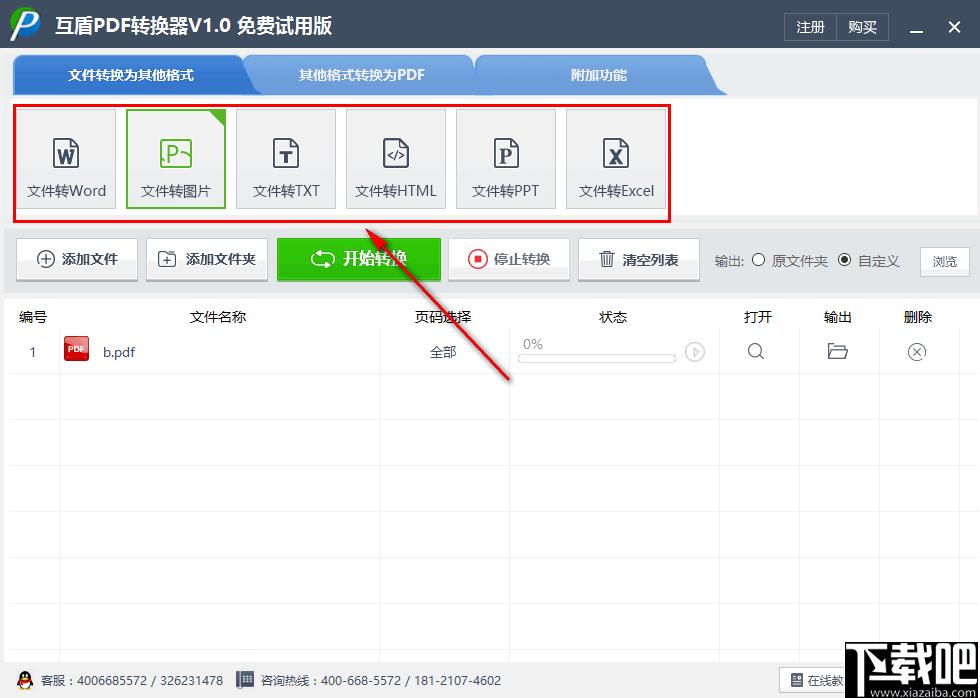Click the red PDF icon of b.pdf
This screenshot has width=980, height=698.
click(76, 349)
